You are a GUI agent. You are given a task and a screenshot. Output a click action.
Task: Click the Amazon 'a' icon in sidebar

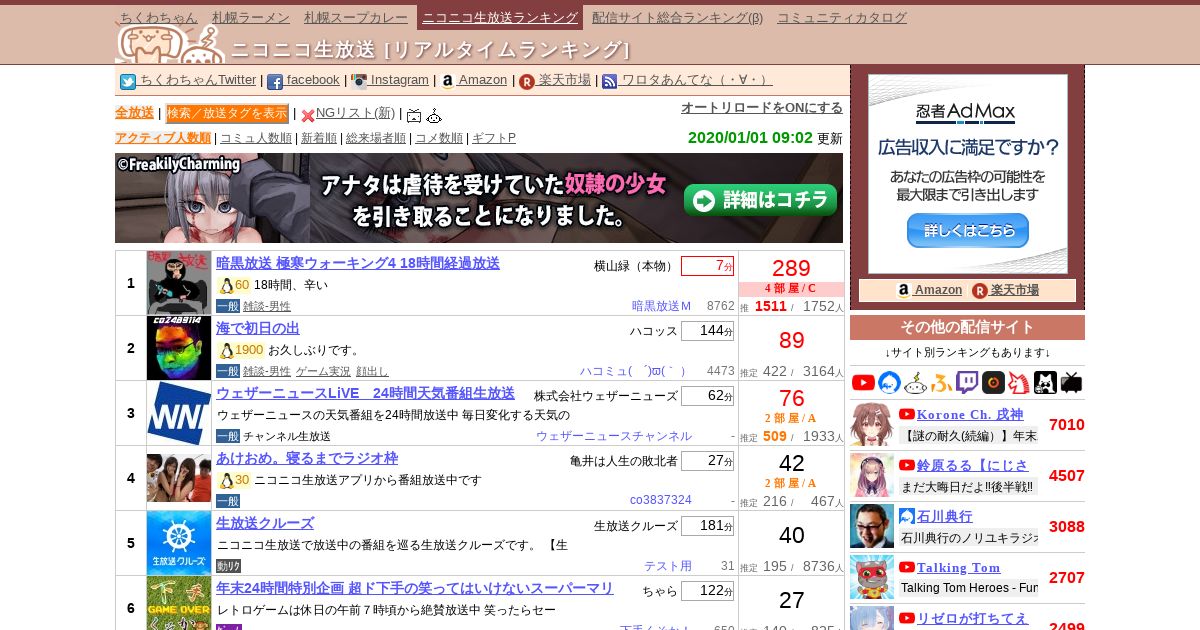(904, 290)
